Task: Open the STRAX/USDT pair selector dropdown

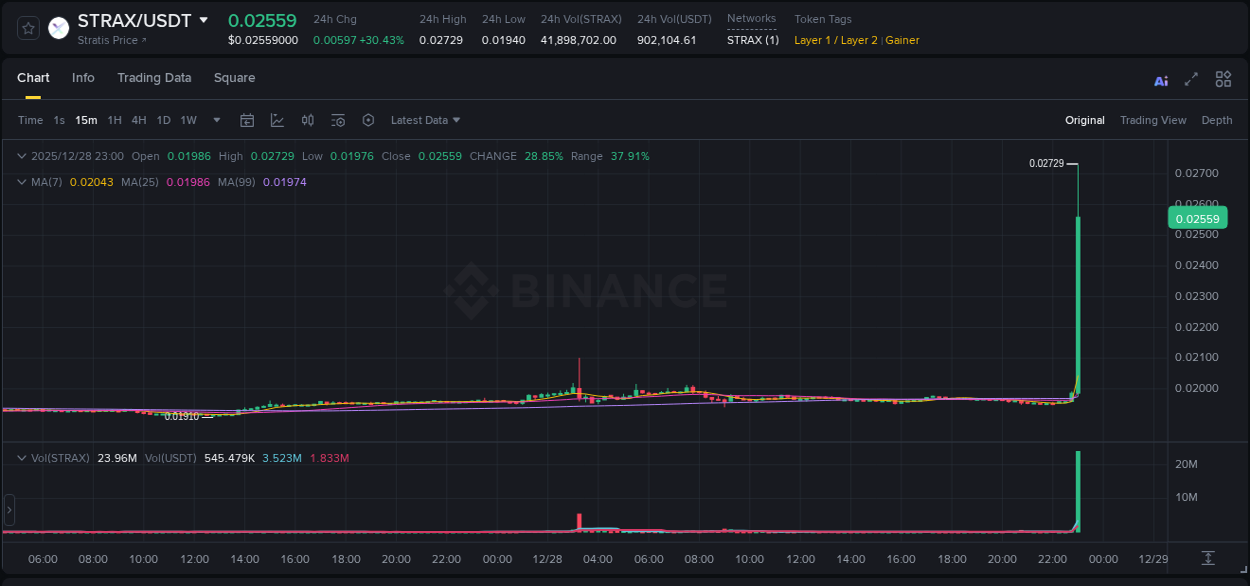Action: click(x=145, y=19)
